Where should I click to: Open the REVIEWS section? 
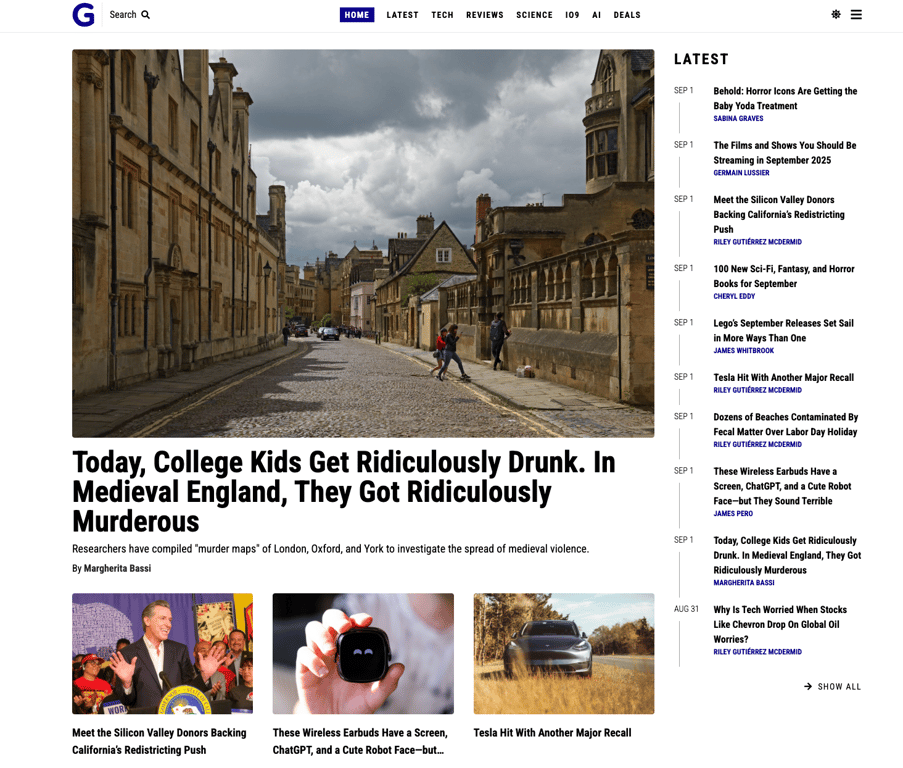coord(484,15)
